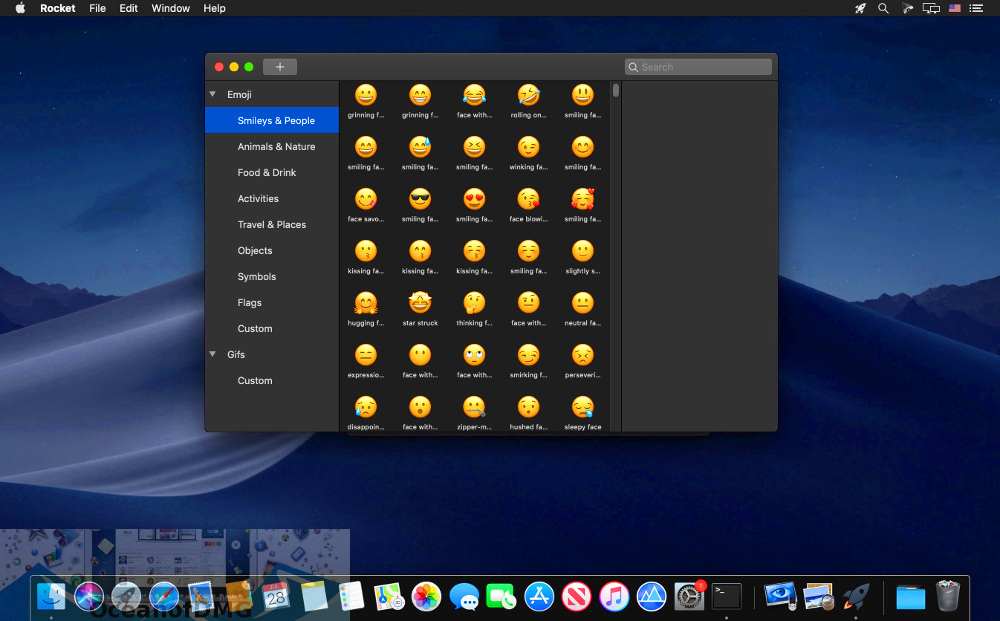Click the emoji list vertical scrollbar

point(616,91)
